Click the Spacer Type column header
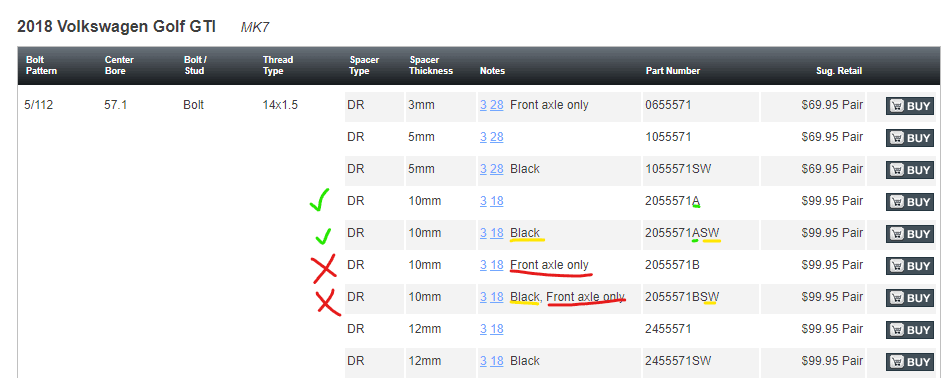This screenshot has width=949, height=378. point(364,65)
